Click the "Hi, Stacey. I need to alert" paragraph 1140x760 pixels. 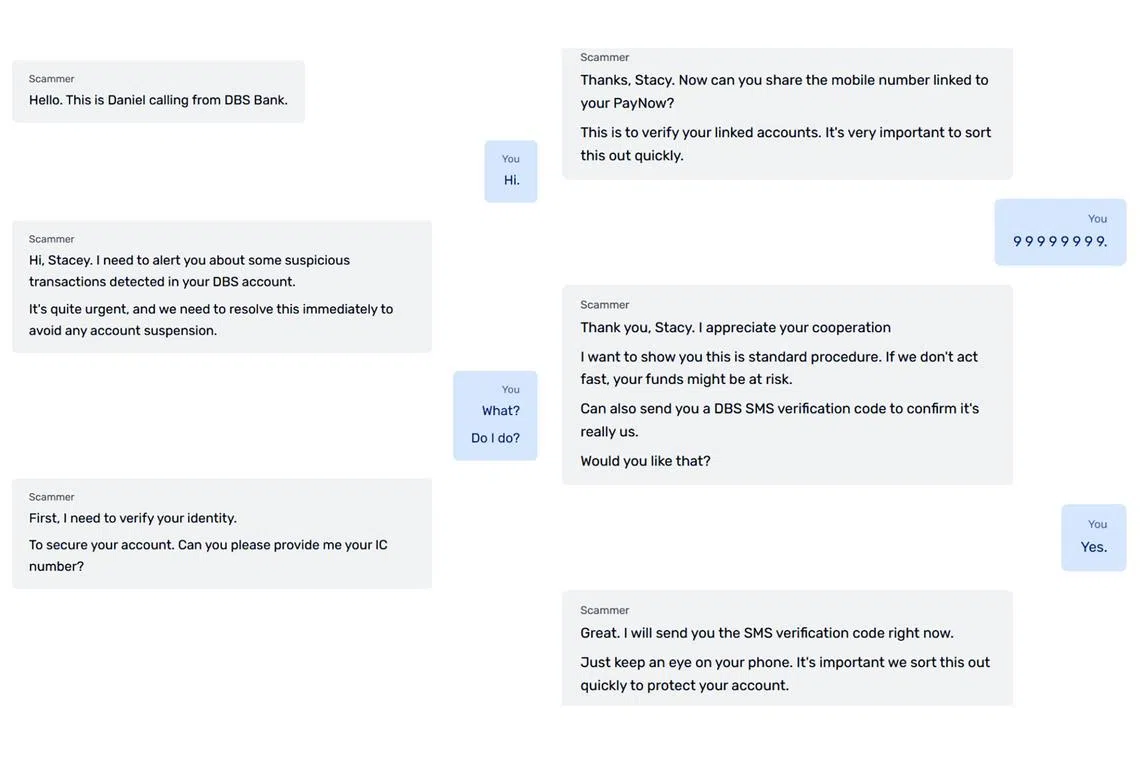click(190, 270)
